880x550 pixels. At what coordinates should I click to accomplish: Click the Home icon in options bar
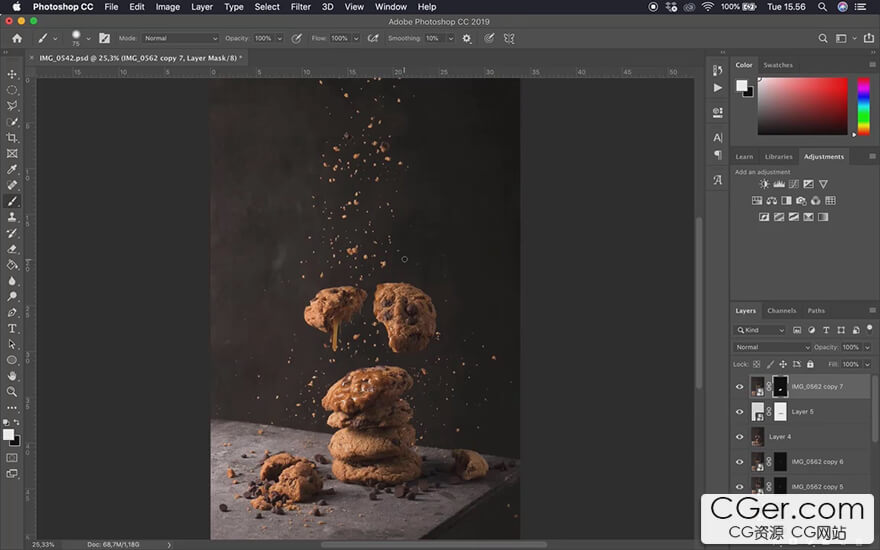coord(17,38)
